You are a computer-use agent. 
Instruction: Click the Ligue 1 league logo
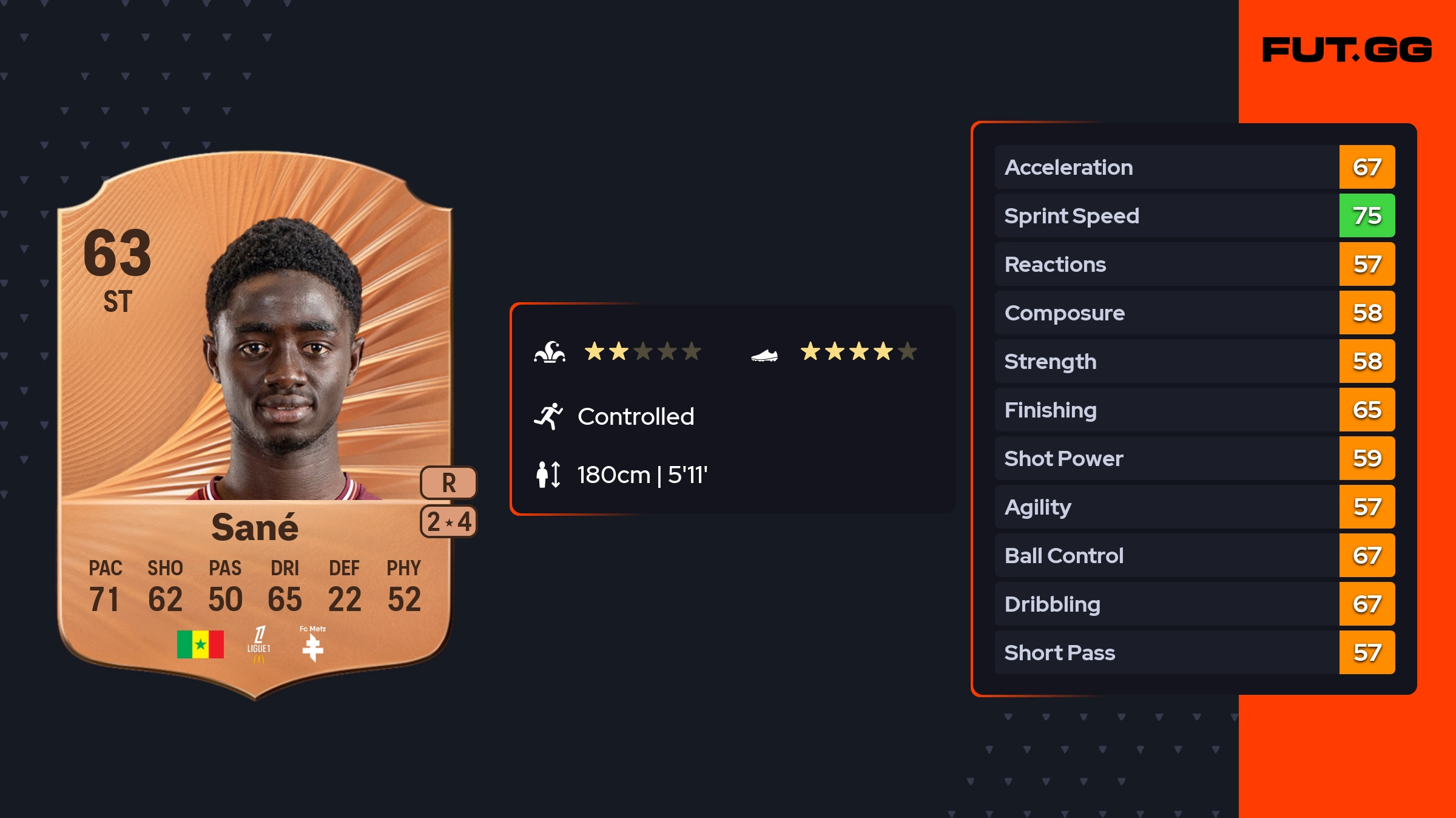(x=259, y=644)
